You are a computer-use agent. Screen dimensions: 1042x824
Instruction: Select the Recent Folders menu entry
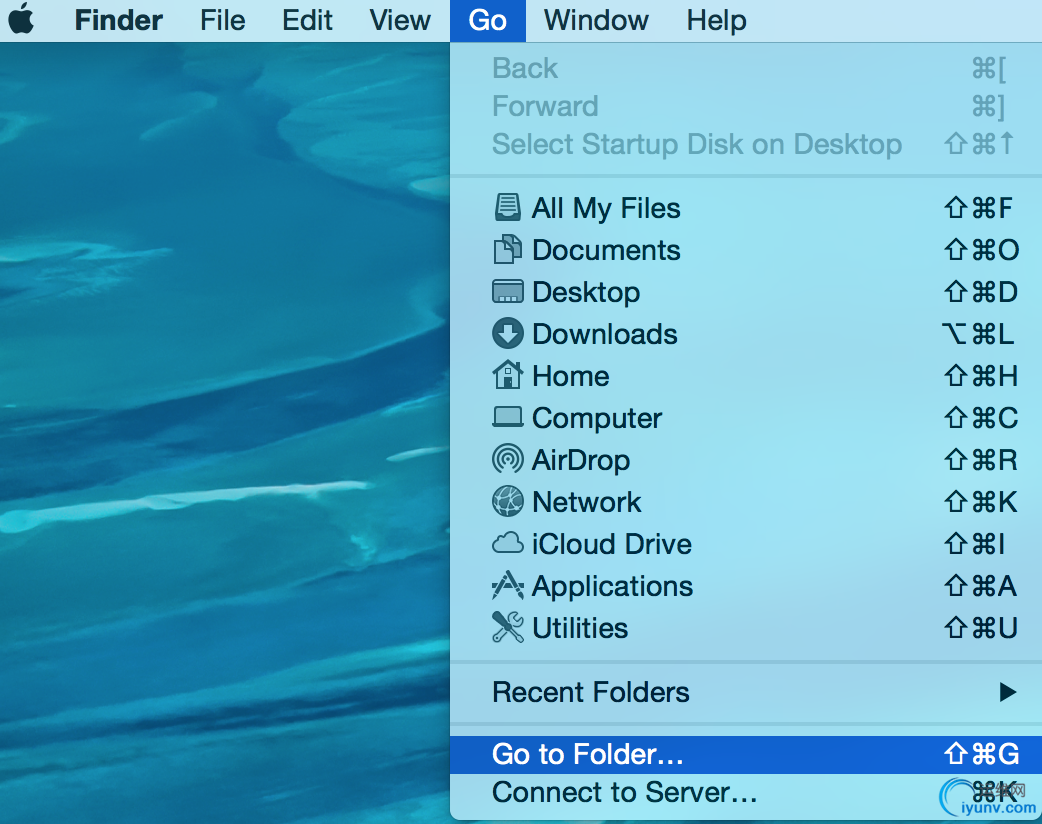(746, 692)
